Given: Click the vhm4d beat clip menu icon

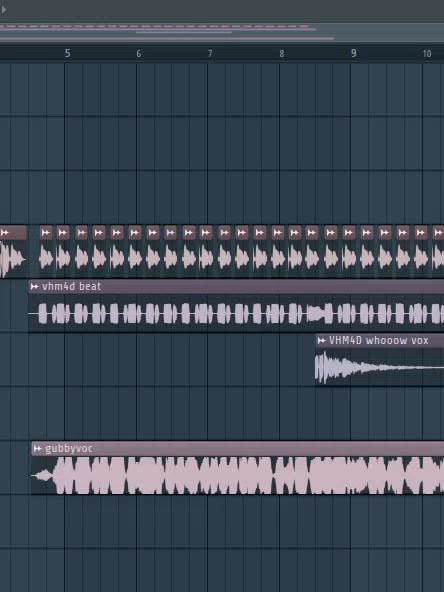Looking at the screenshot, I should 34,287.
